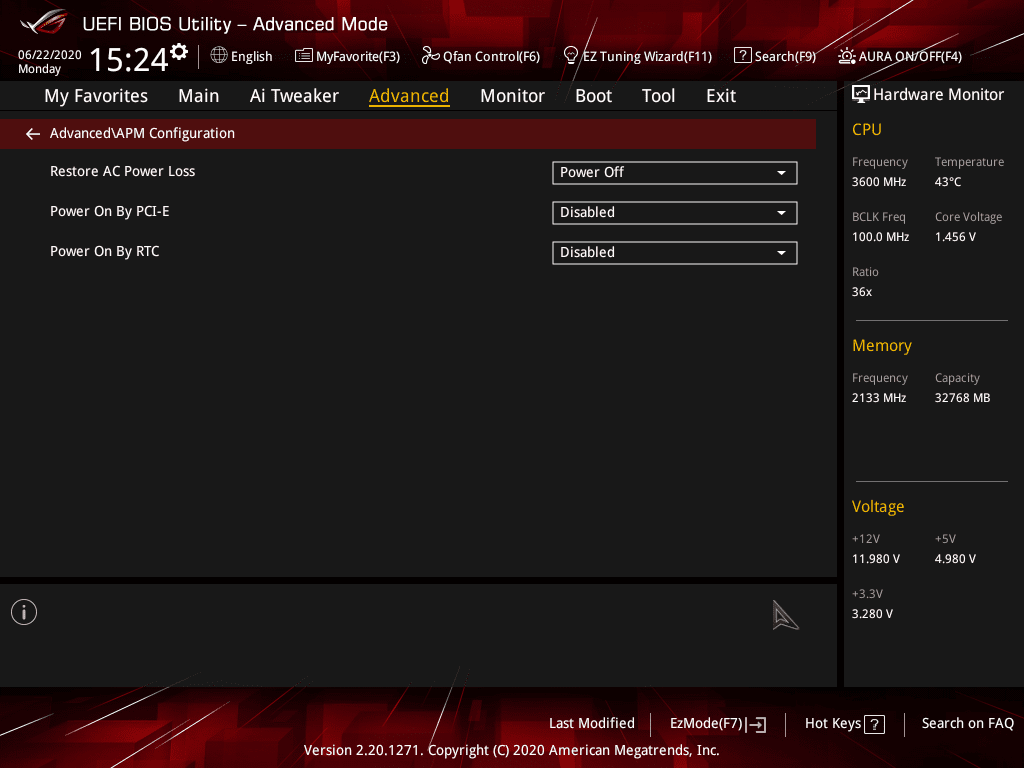The height and width of the screenshot is (768, 1024).
Task: Click Search(F9) label
Action: click(785, 57)
